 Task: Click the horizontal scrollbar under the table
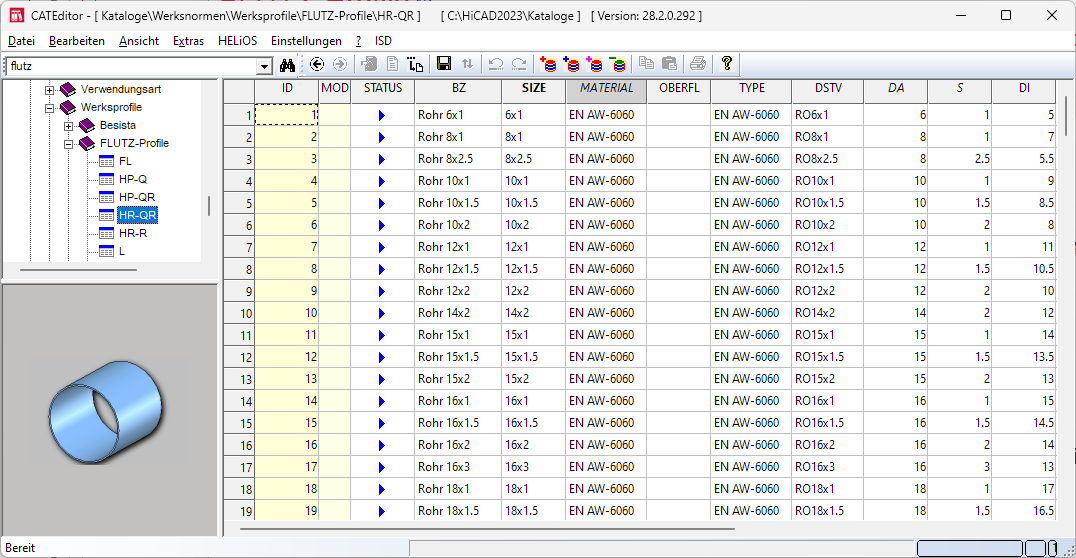[480, 528]
